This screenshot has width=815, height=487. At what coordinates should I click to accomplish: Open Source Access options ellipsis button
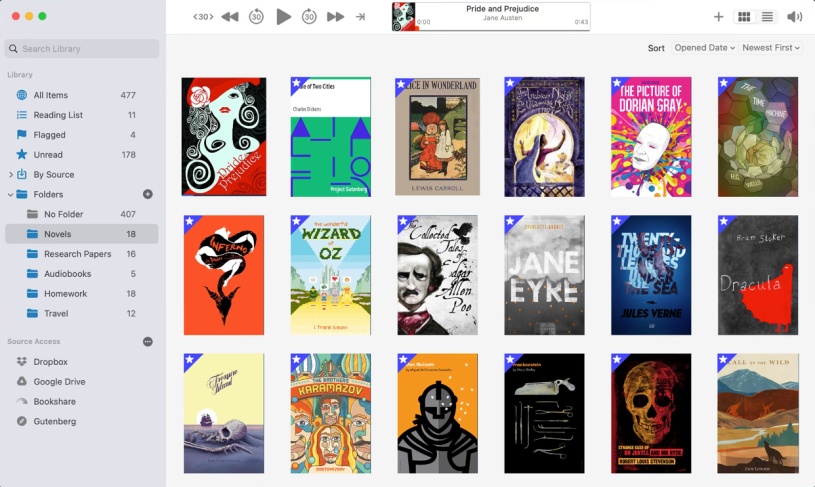[148, 341]
